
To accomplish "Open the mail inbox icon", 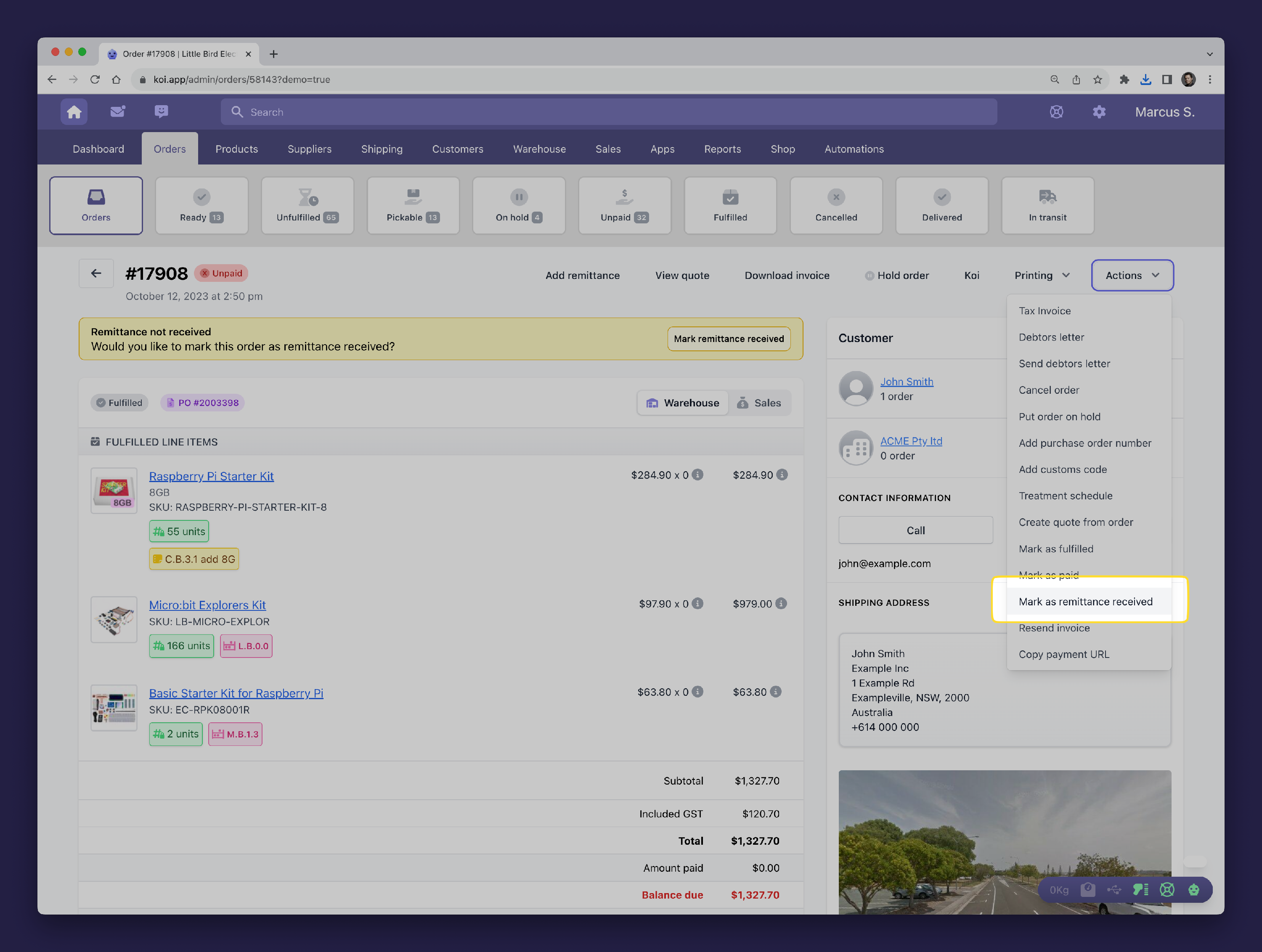I will click(x=117, y=112).
